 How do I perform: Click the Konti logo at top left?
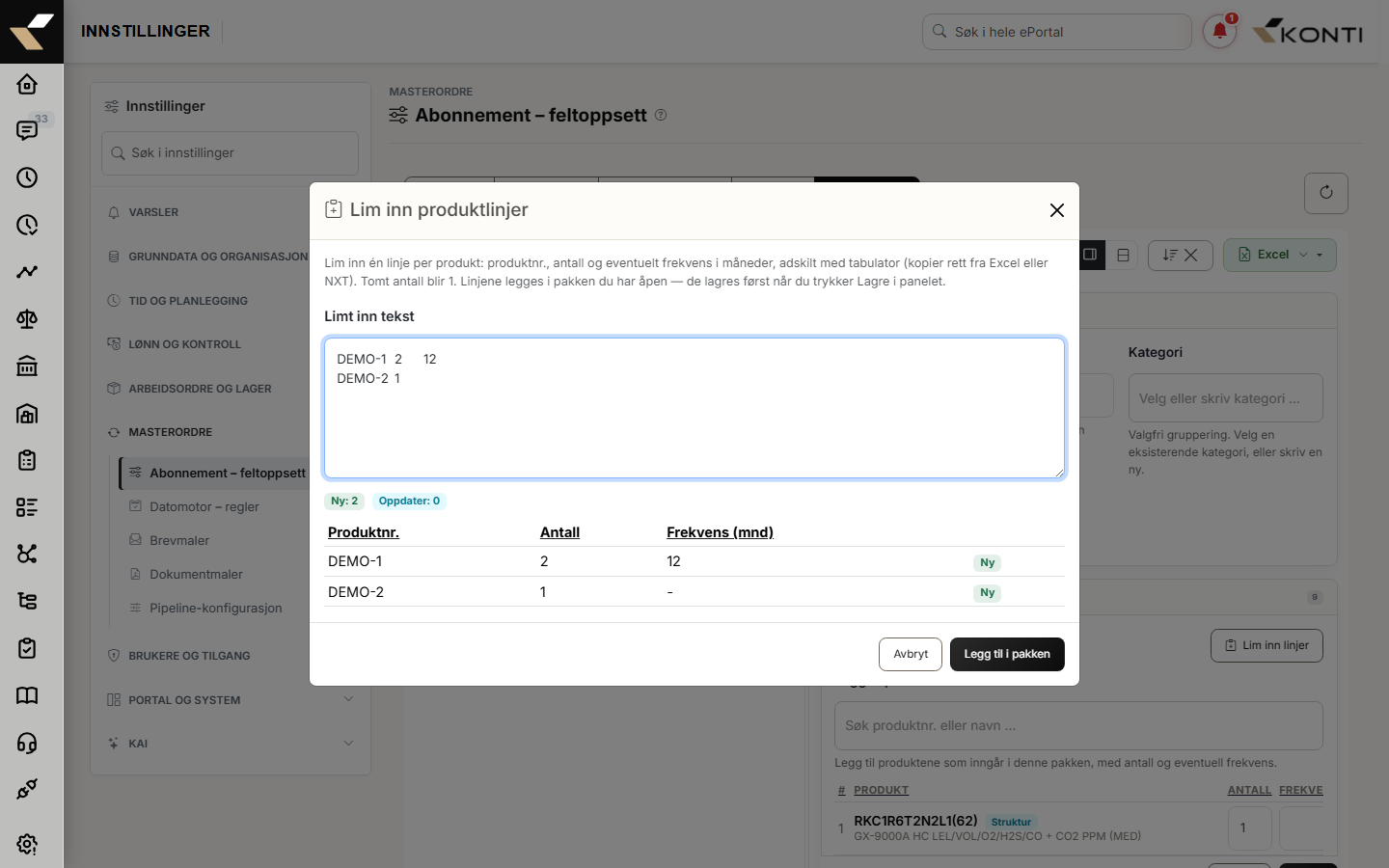tap(32, 32)
